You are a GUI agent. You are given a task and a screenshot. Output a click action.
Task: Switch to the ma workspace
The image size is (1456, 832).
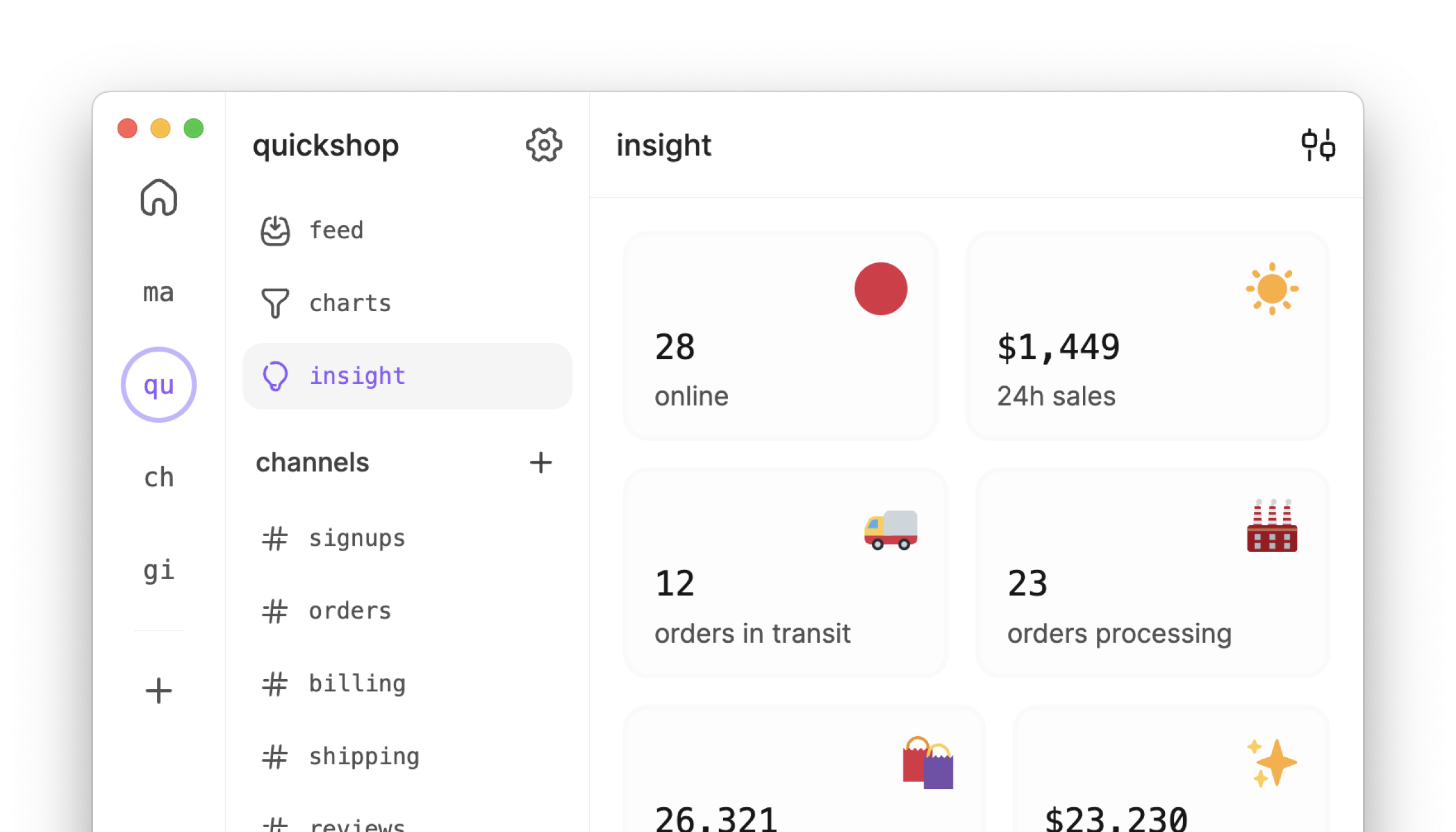[158, 292]
